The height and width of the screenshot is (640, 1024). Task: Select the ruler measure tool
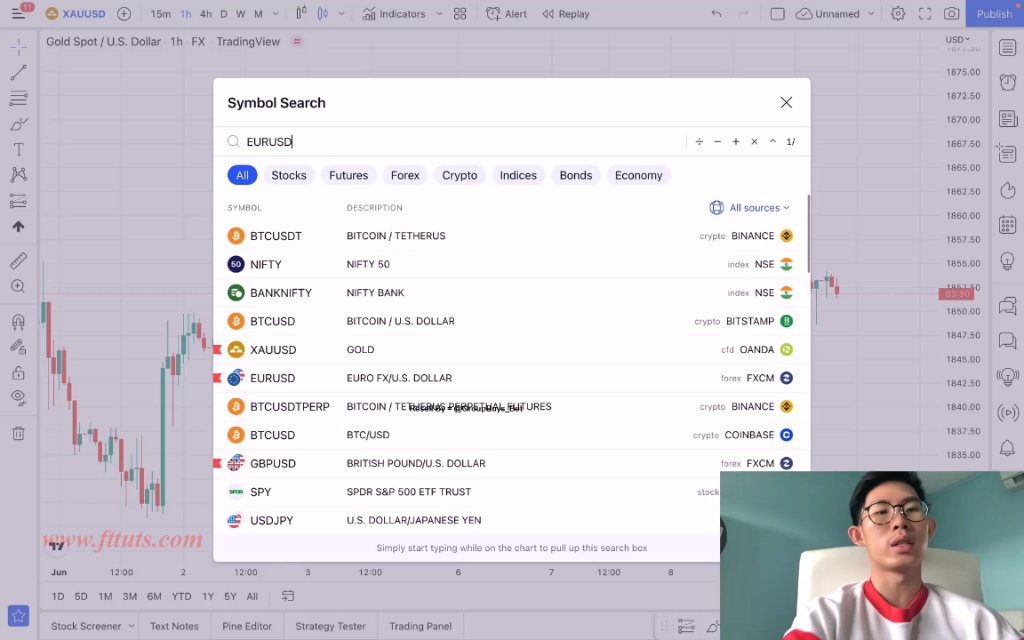coord(18,261)
